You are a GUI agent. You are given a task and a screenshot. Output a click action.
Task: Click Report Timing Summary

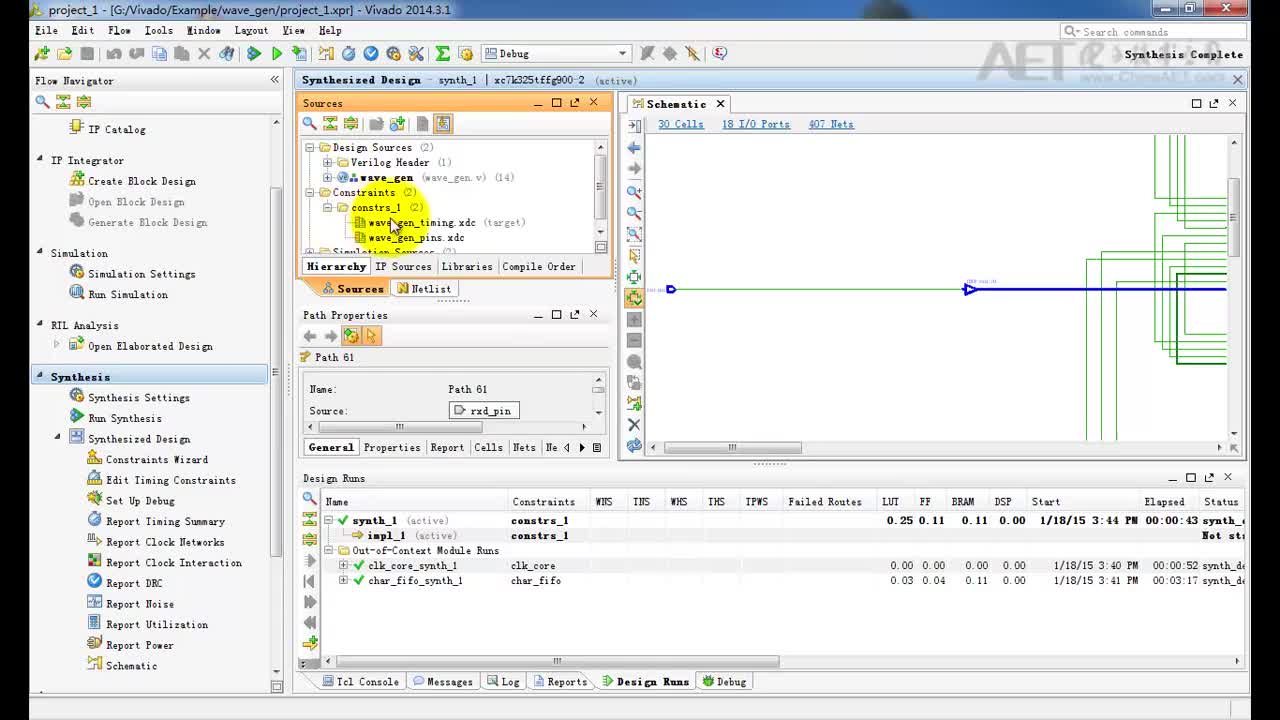pyautogui.click(x=165, y=521)
